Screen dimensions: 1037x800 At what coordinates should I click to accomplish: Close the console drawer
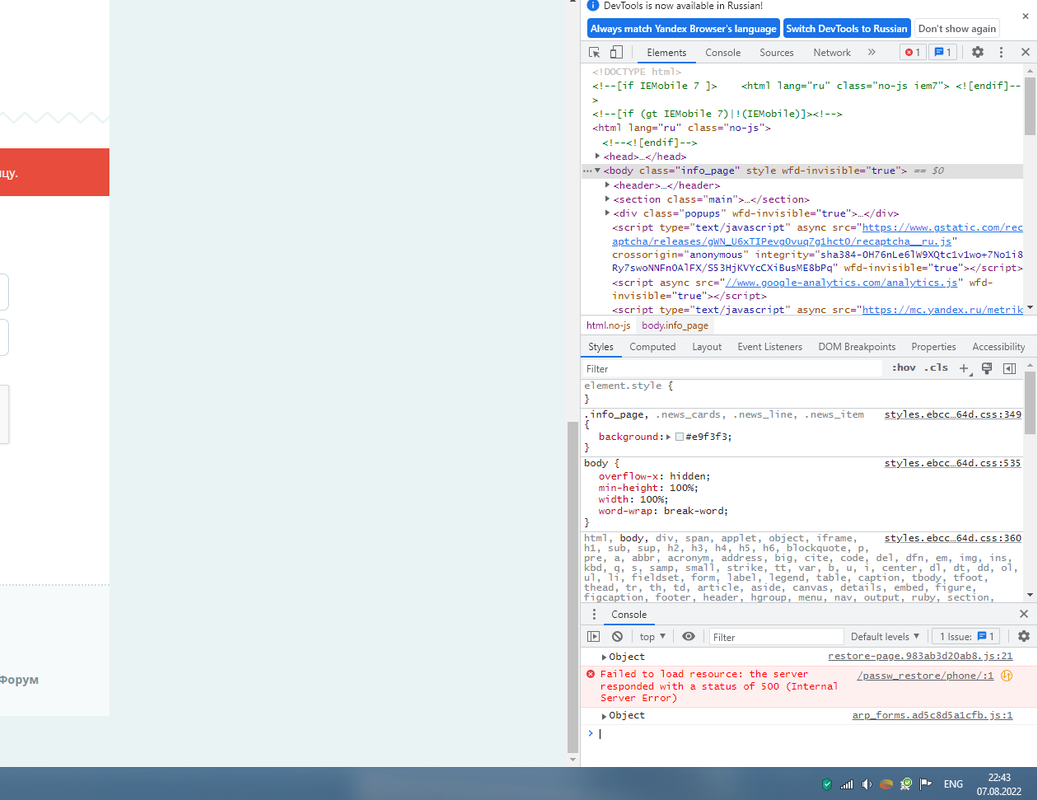tap(1024, 614)
